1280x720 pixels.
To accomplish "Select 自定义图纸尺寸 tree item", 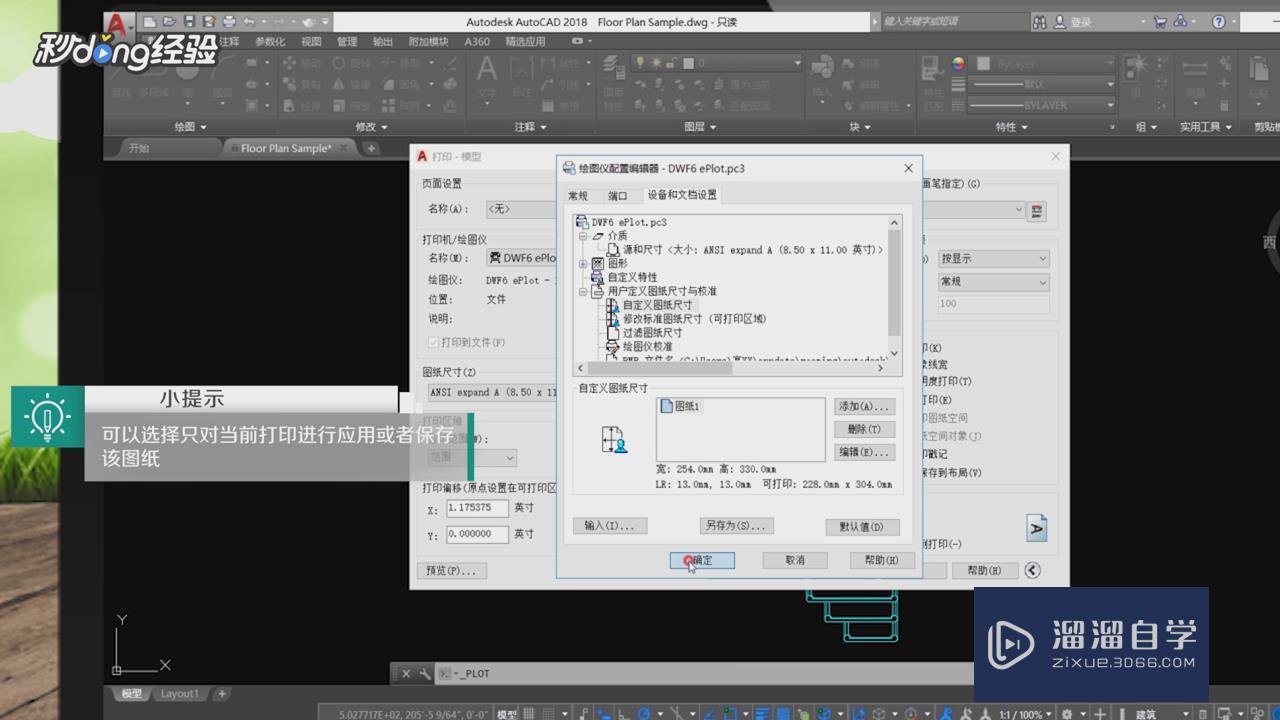I will (657, 305).
